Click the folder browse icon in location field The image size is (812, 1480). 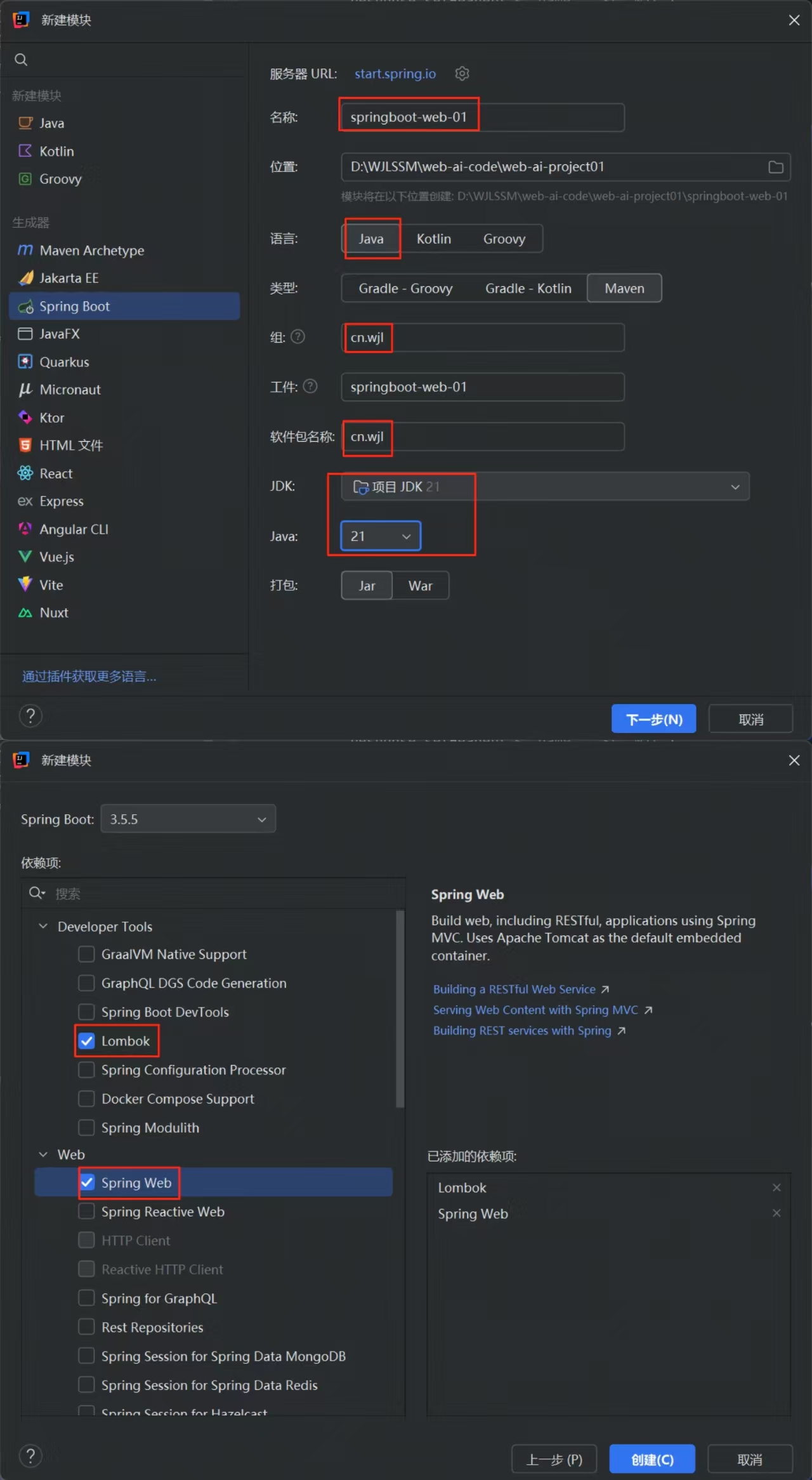point(776,167)
